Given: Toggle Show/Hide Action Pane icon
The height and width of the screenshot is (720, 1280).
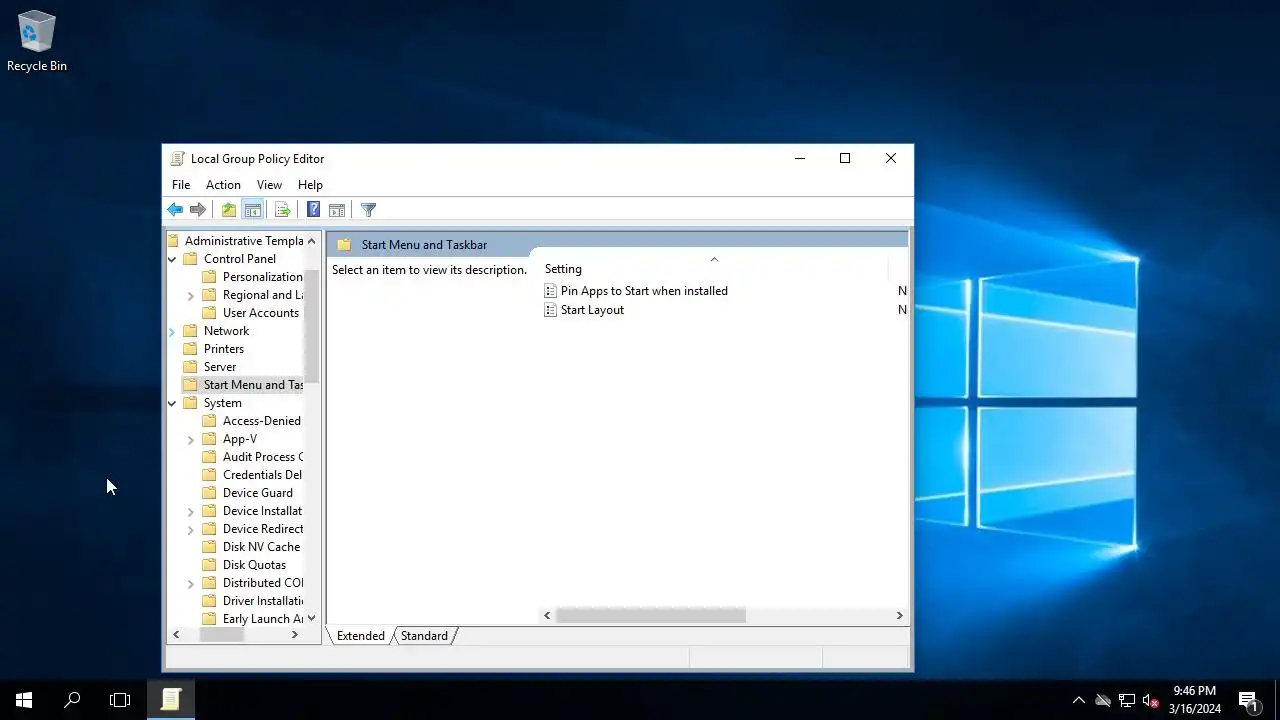Looking at the screenshot, I should tap(337, 210).
